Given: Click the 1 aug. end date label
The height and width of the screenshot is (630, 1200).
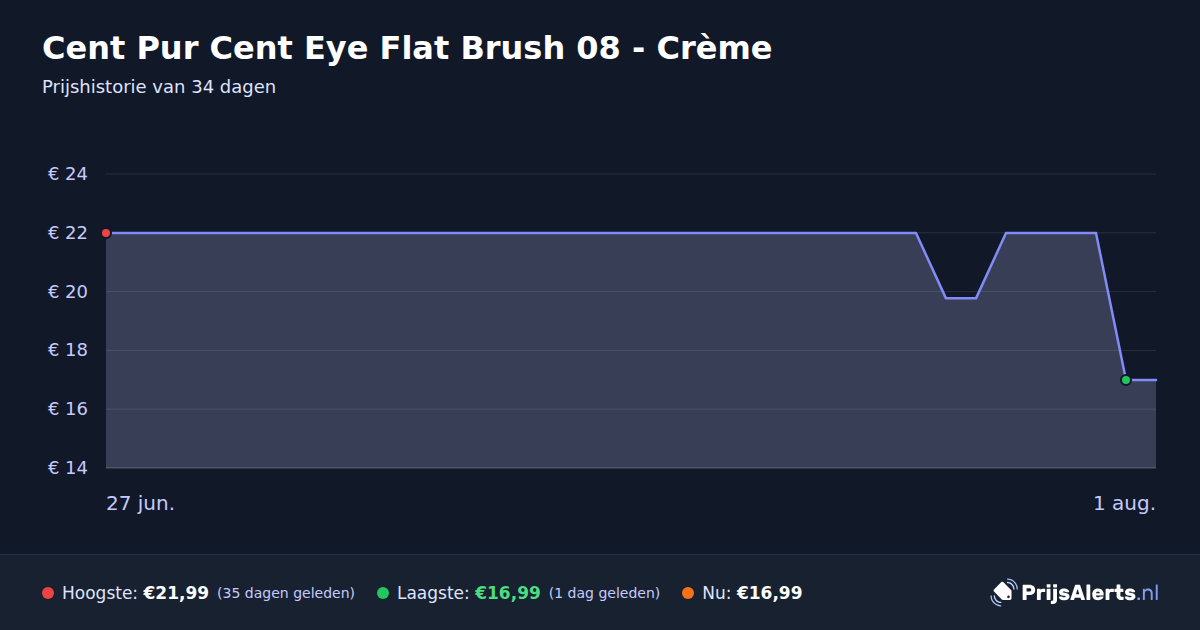Looking at the screenshot, I should pos(1124,503).
